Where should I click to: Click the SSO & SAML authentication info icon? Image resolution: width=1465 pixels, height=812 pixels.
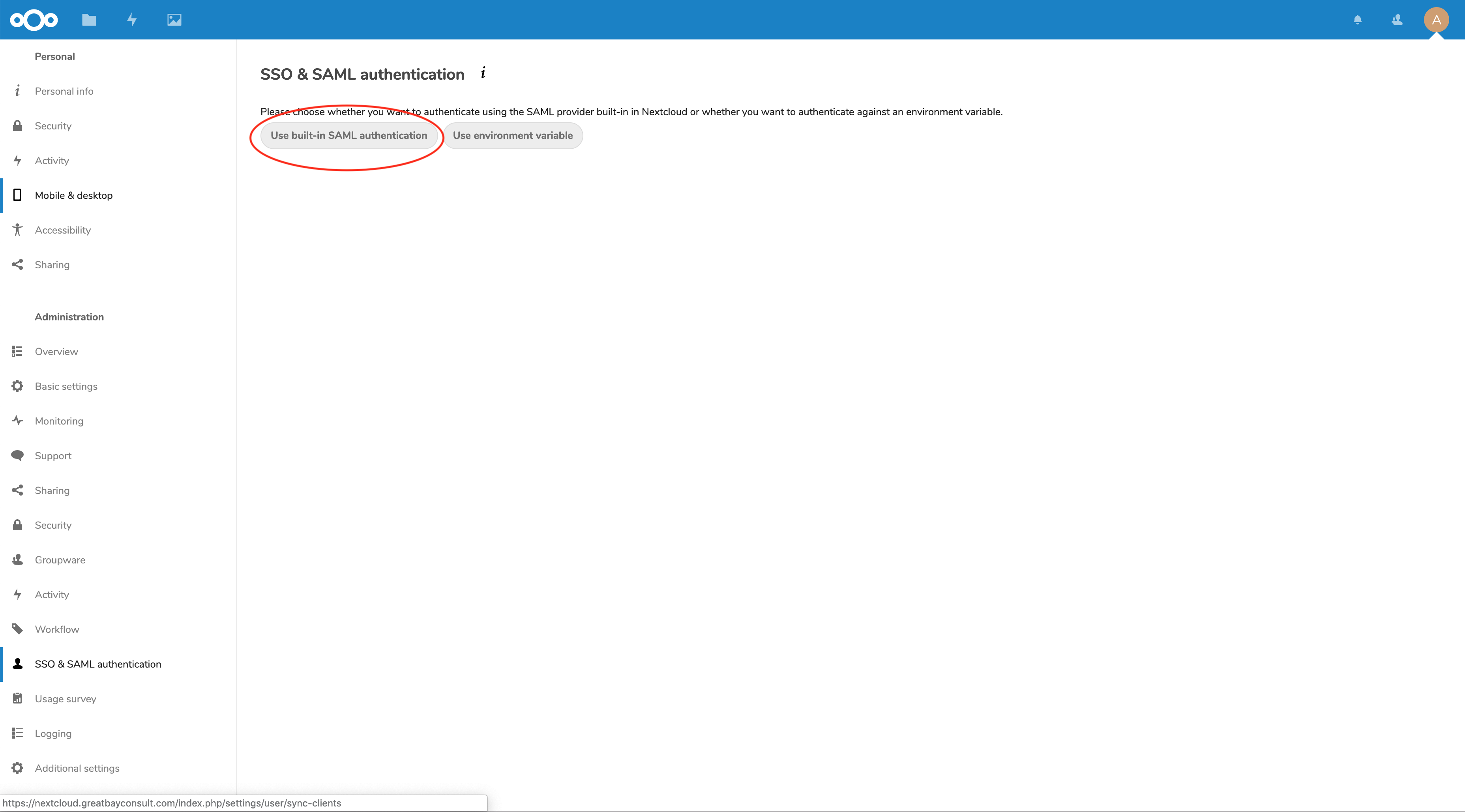pyautogui.click(x=484, y=73)
